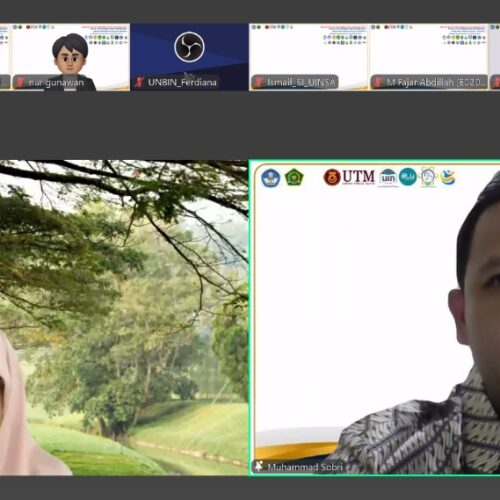500x500 pixels.
Task: Select Muhammad Sobri's active speaker video
Action: point(374,318)
